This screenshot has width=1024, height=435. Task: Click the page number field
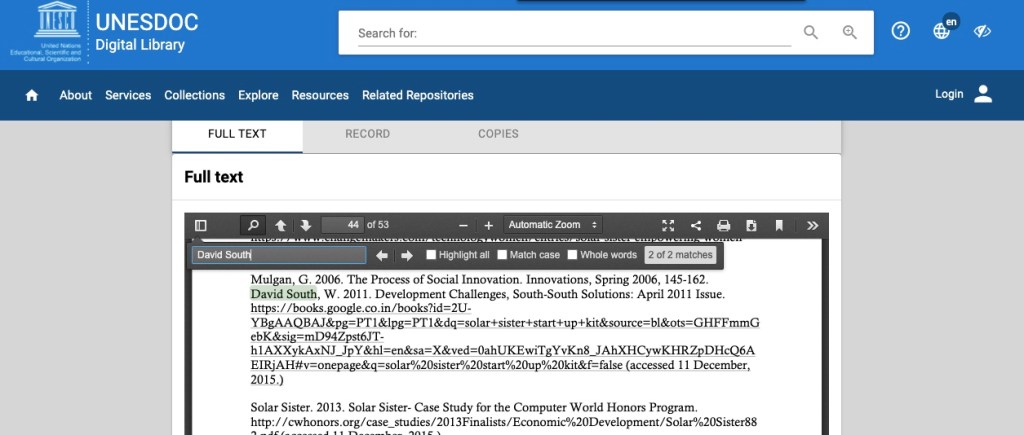coord(342,225)
